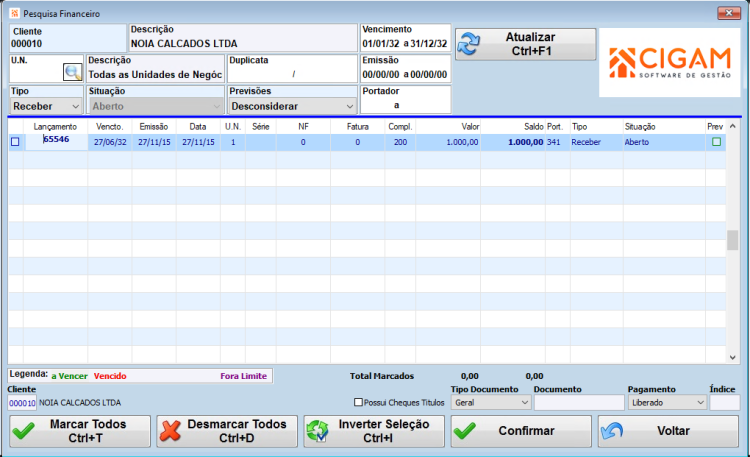Click the Marcar Todos Ctrl+T button label
The width and height of the screenshot is (750, 457).
(88, 431)
